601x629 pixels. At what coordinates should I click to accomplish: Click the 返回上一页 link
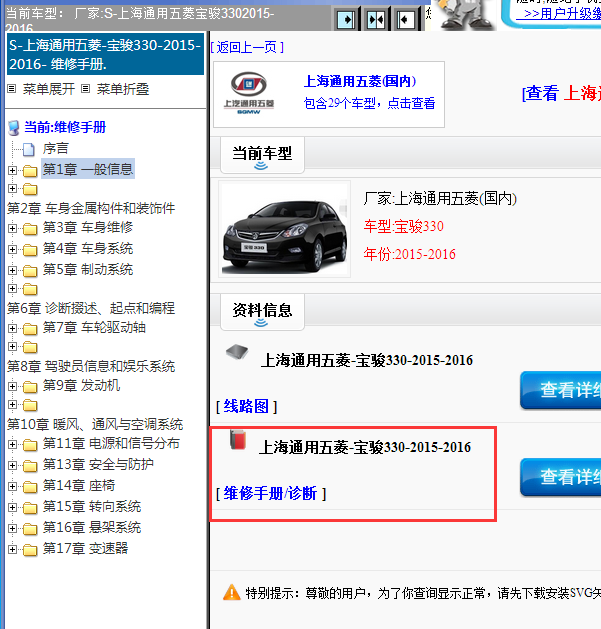(x=247, y=46)
